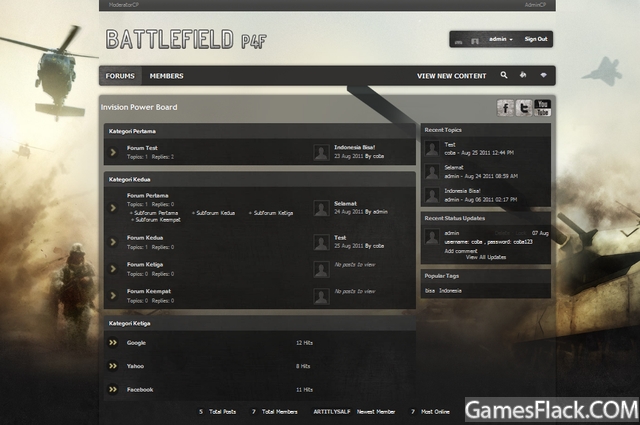This screenshot has height=425, width=640.
Task: Click the Forum Ketiga status arrow icon
Action: (x=113, y=269)
